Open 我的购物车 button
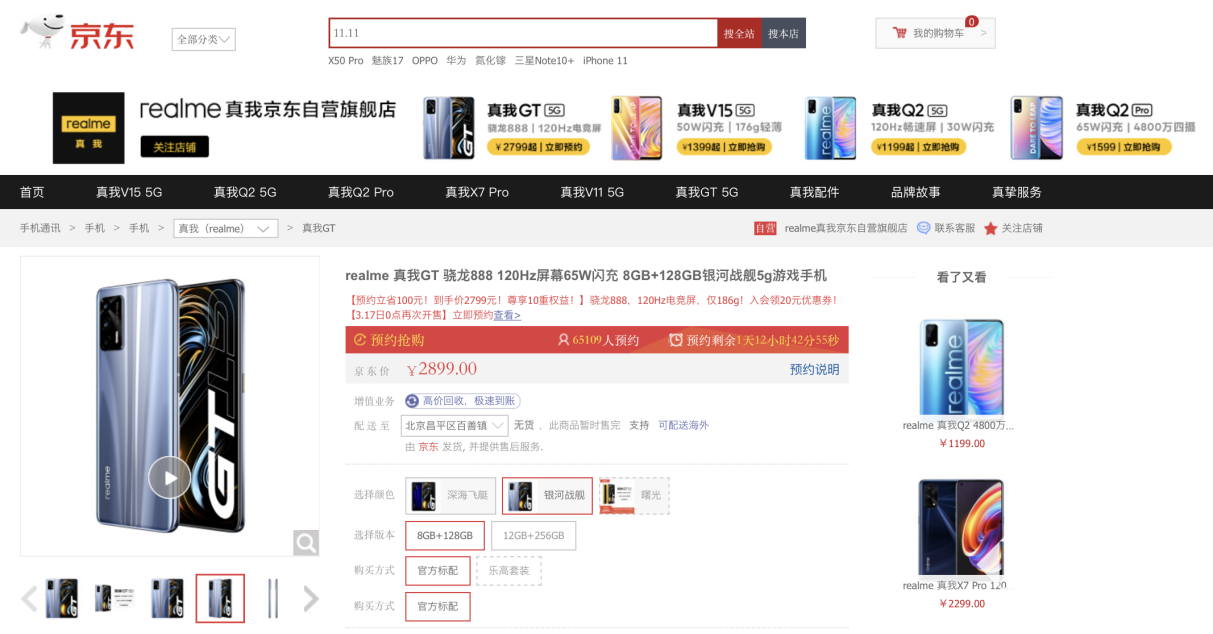1213x634 pixels. (x=935, y=33)
